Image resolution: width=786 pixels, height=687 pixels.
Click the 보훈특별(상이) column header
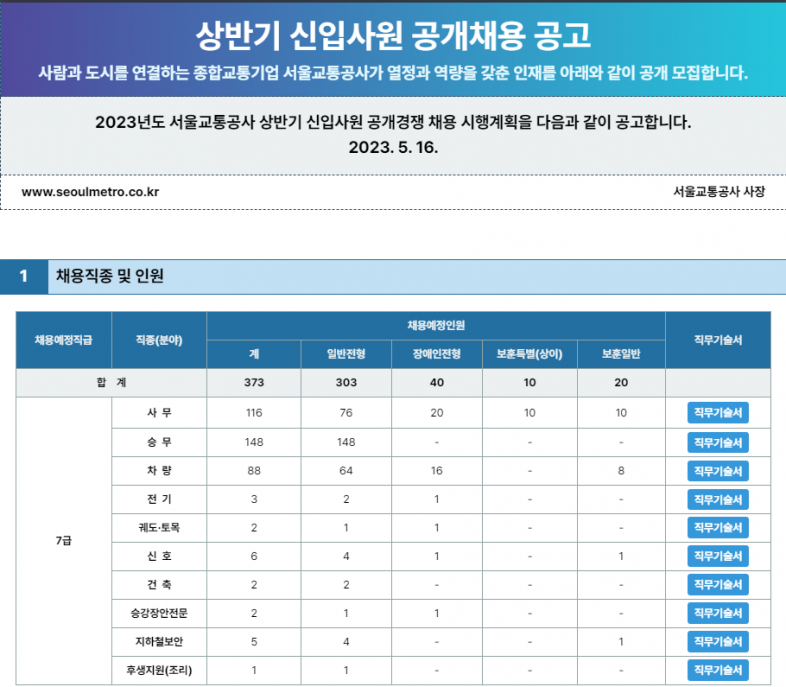tap(530, 354)
